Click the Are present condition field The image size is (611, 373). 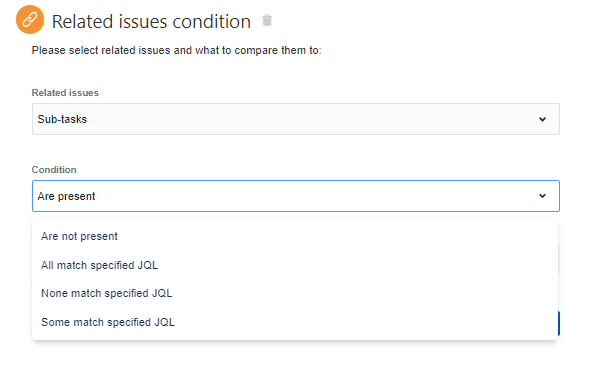point(296,196)
